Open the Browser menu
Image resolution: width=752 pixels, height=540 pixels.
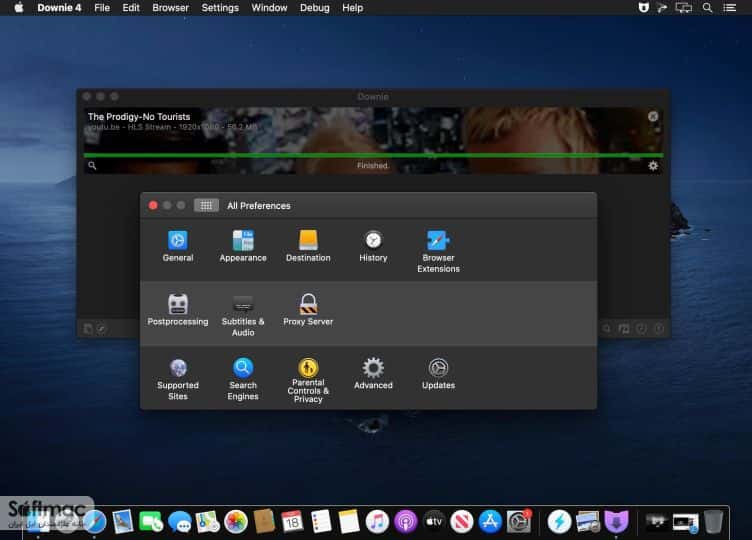(170, 8)
